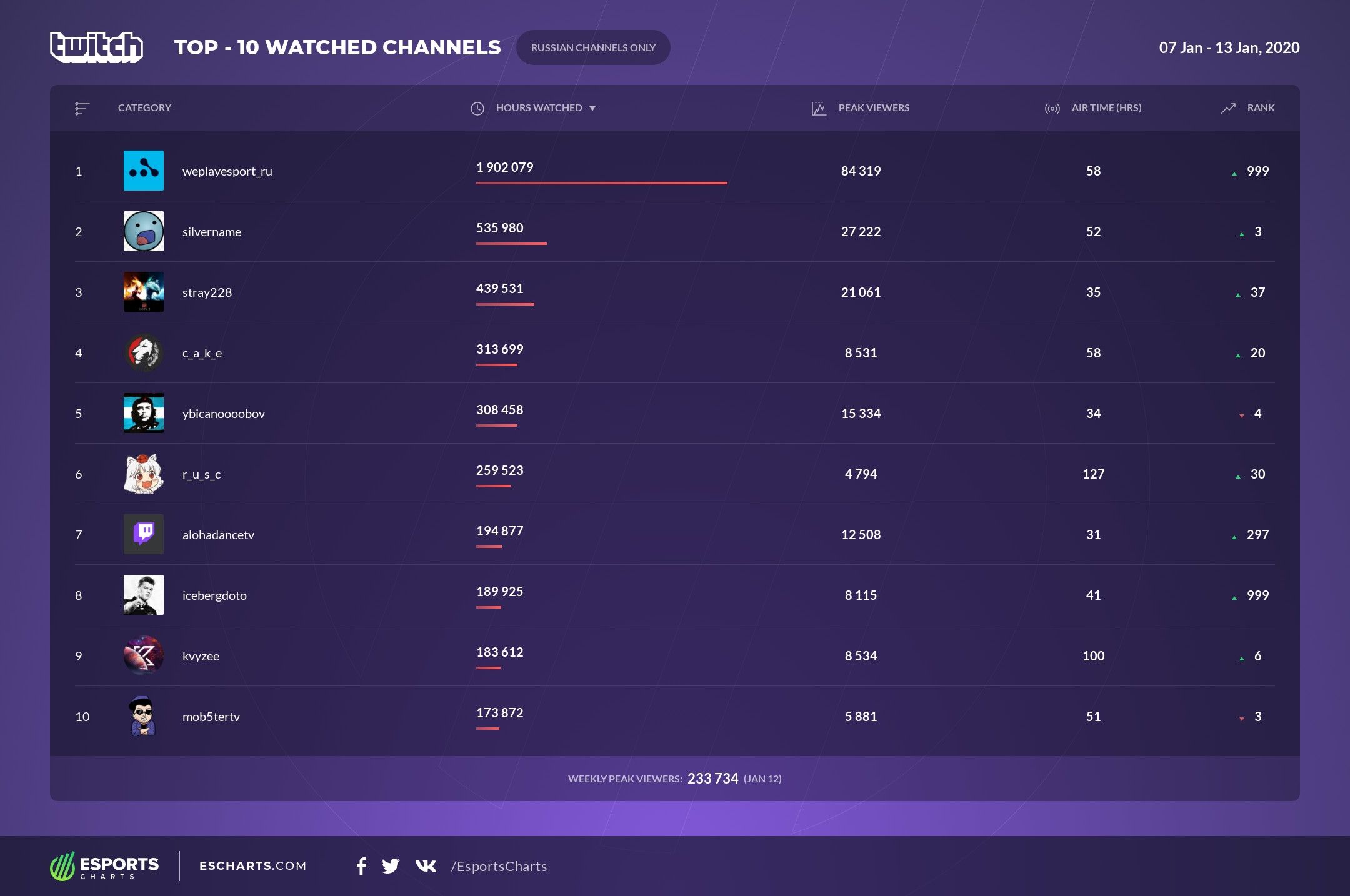
Task: Click the Russian Channels Only filter pill
Action: click(x=593, y=47)
